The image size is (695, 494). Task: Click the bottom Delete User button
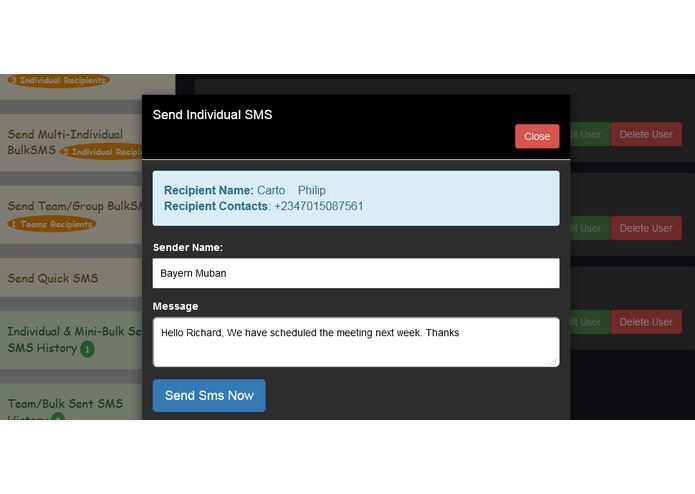tap(646, 322)
